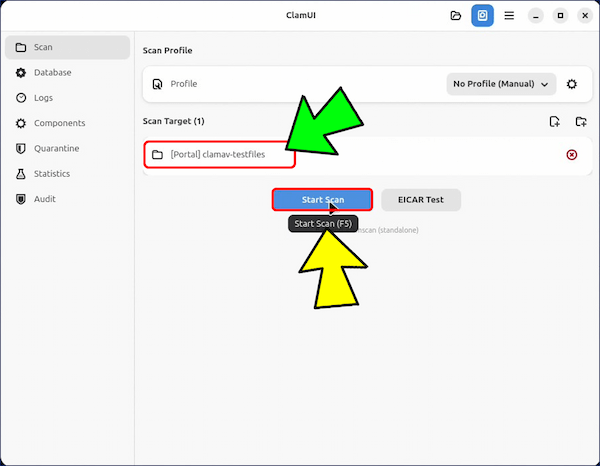Open the Scan view in the sidebar
600x466 pixels.
[x=67, y=47]
